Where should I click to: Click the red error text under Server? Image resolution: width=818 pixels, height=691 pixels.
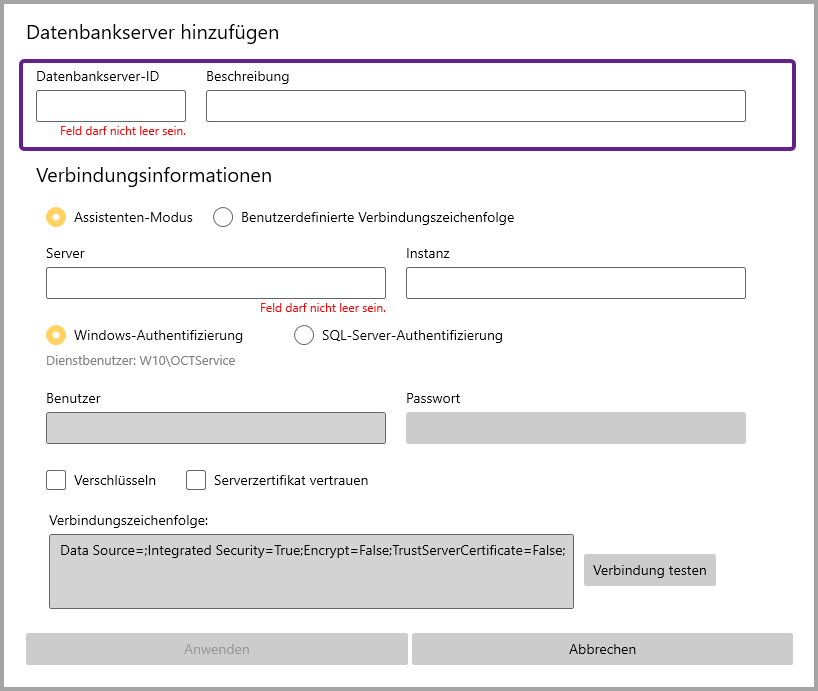(322, 308)
